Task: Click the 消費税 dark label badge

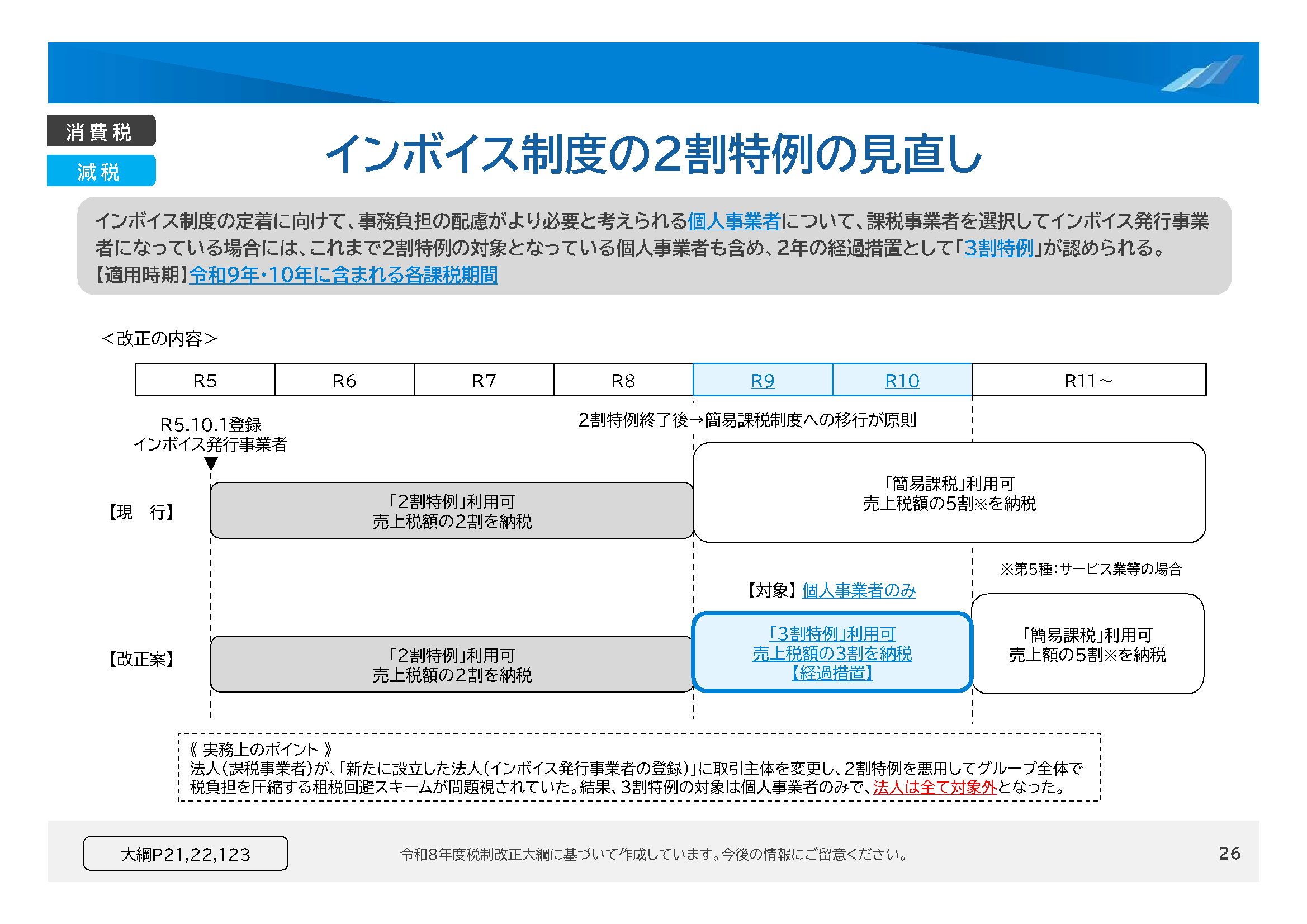Action: pos(101,131)
